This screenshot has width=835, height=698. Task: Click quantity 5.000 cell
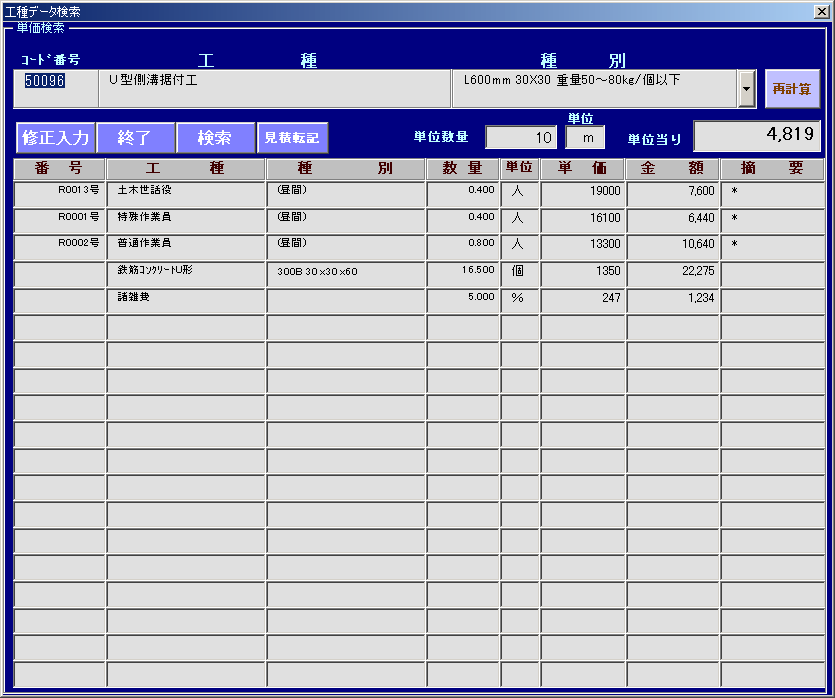[463, 301]
